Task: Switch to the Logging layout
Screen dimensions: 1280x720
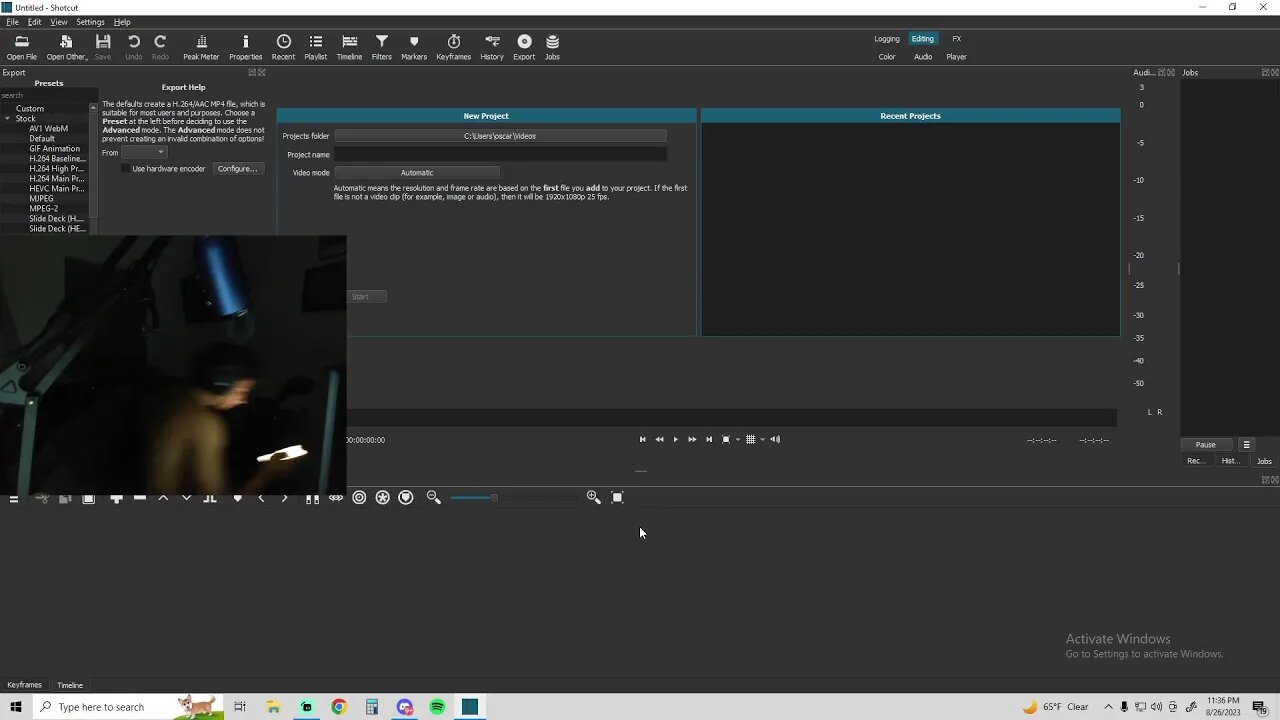Action: 887,39
